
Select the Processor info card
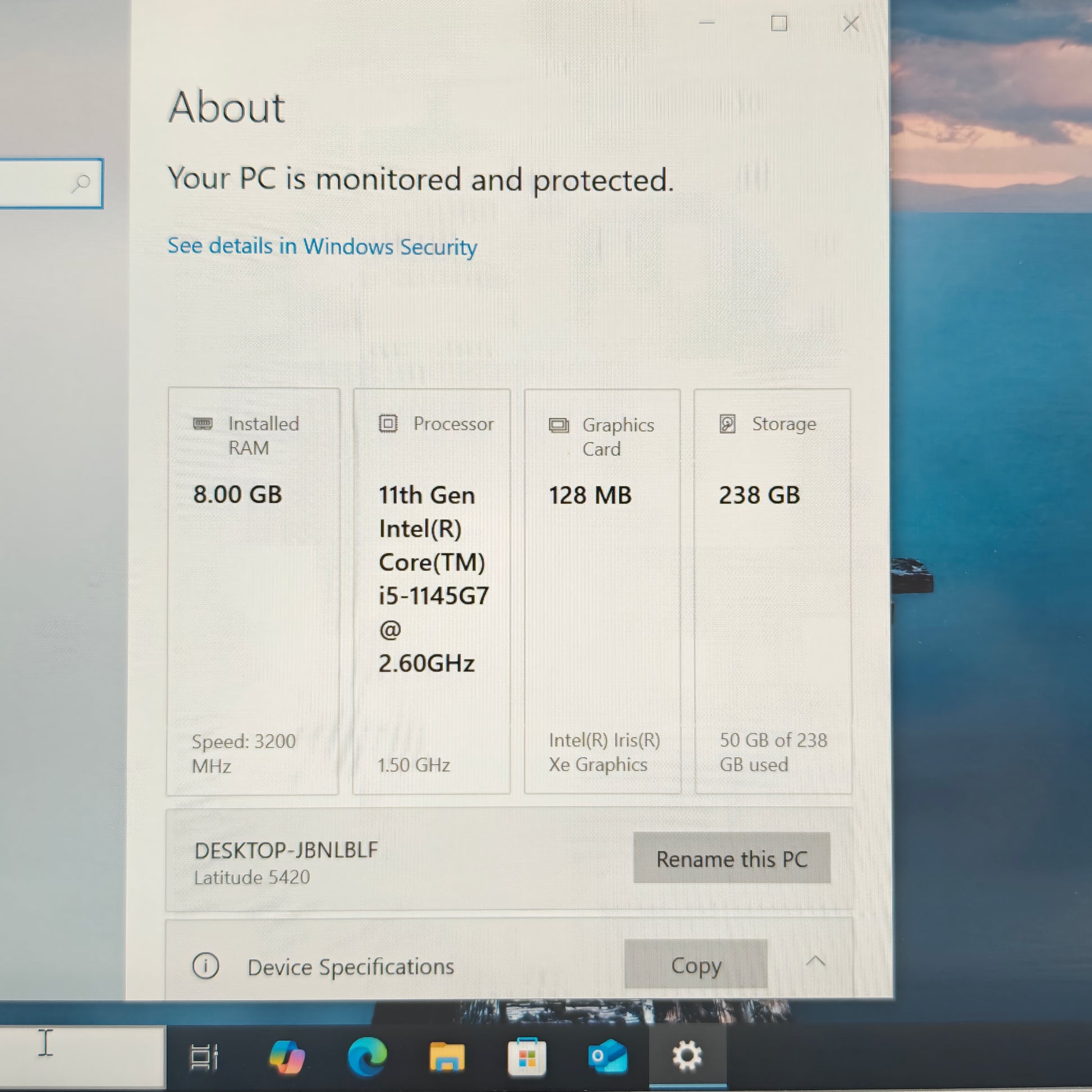(x=432, y=591)
